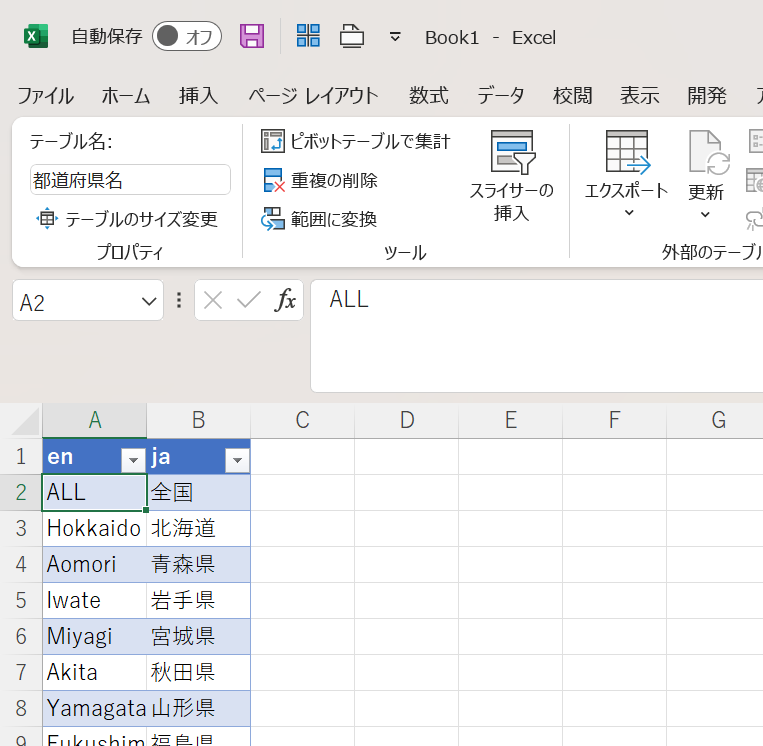Open the Customize Quick Access Toolbar dropdown
Screen dimensions: 763x746
395,37
